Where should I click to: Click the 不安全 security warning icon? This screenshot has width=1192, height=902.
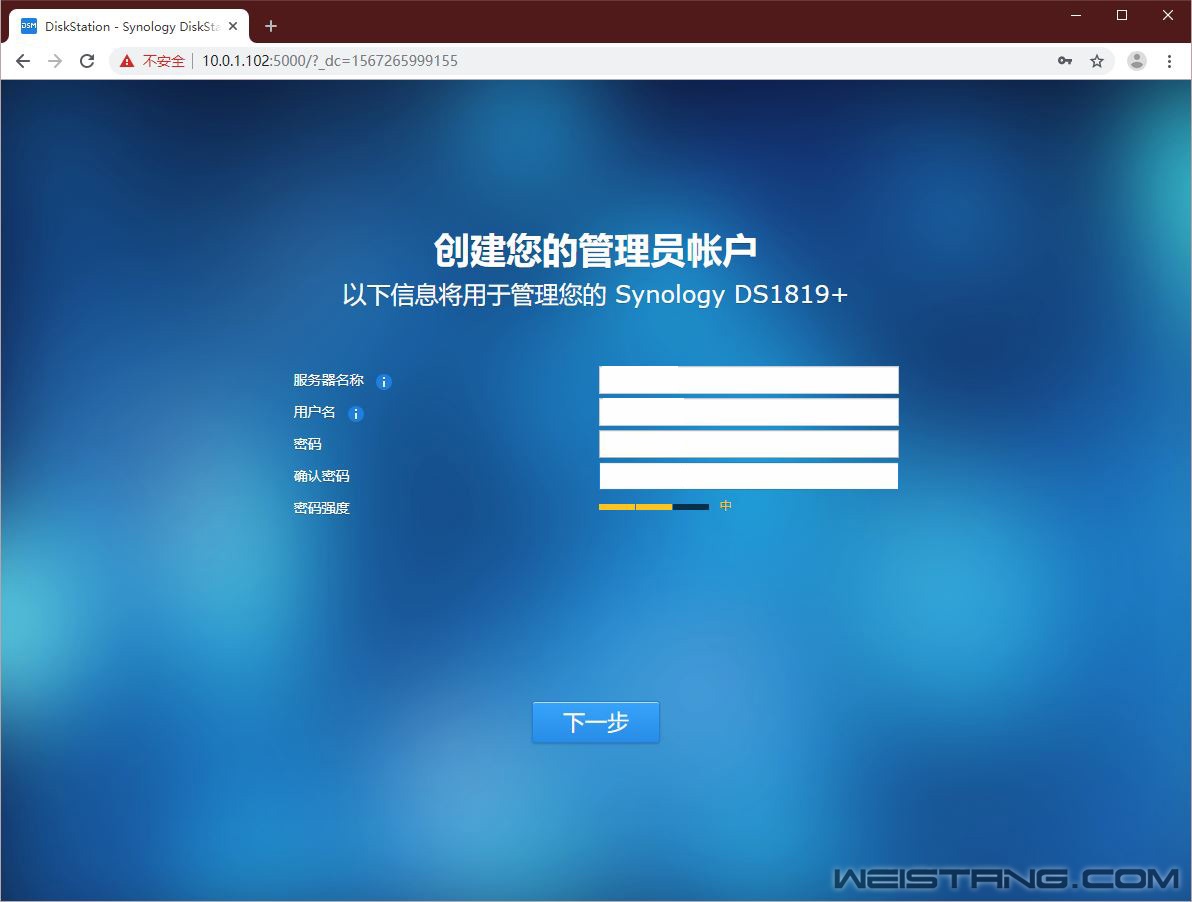pyautogui.click(x=127, y=61)
